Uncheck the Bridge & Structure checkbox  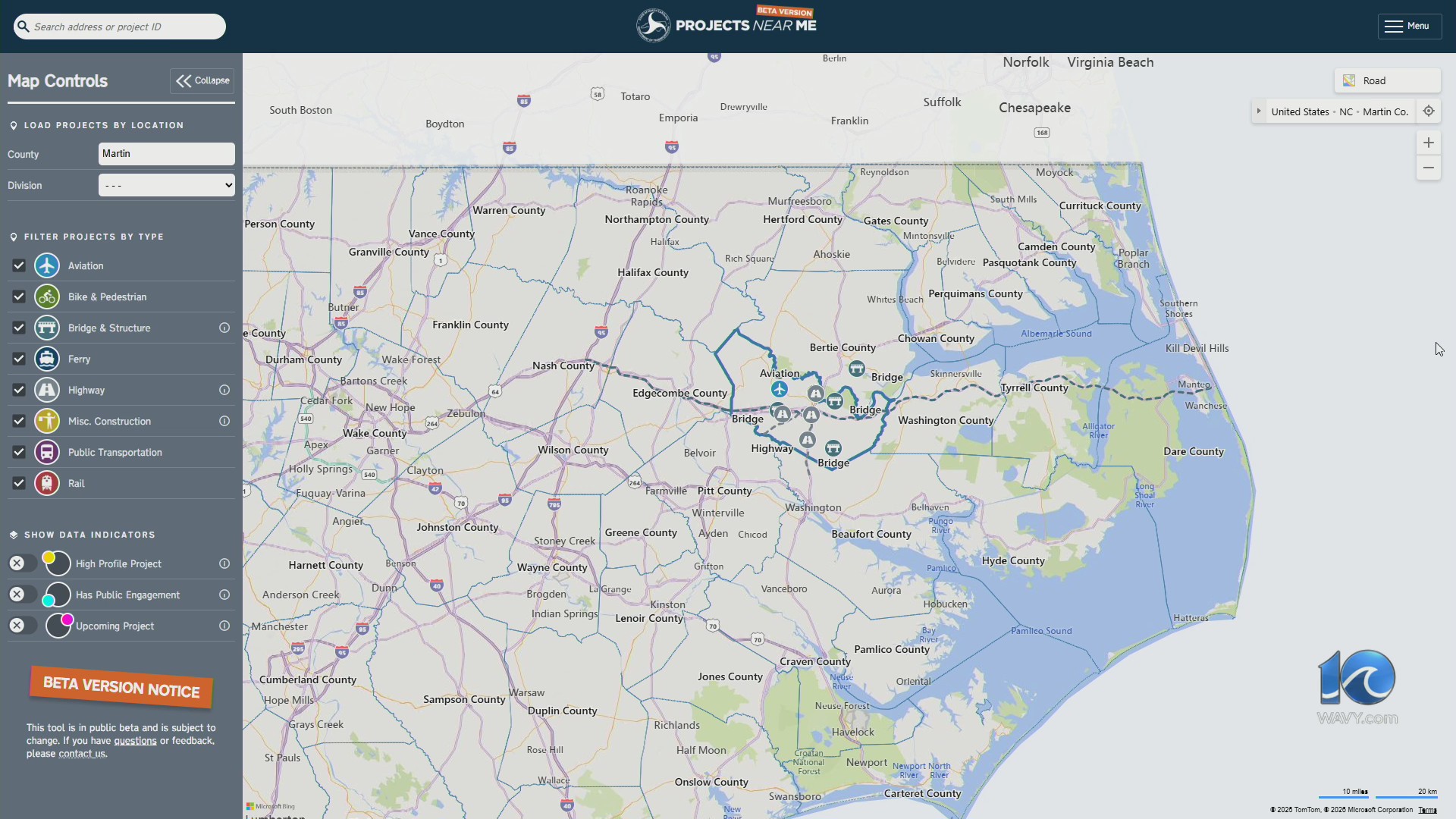19,328
